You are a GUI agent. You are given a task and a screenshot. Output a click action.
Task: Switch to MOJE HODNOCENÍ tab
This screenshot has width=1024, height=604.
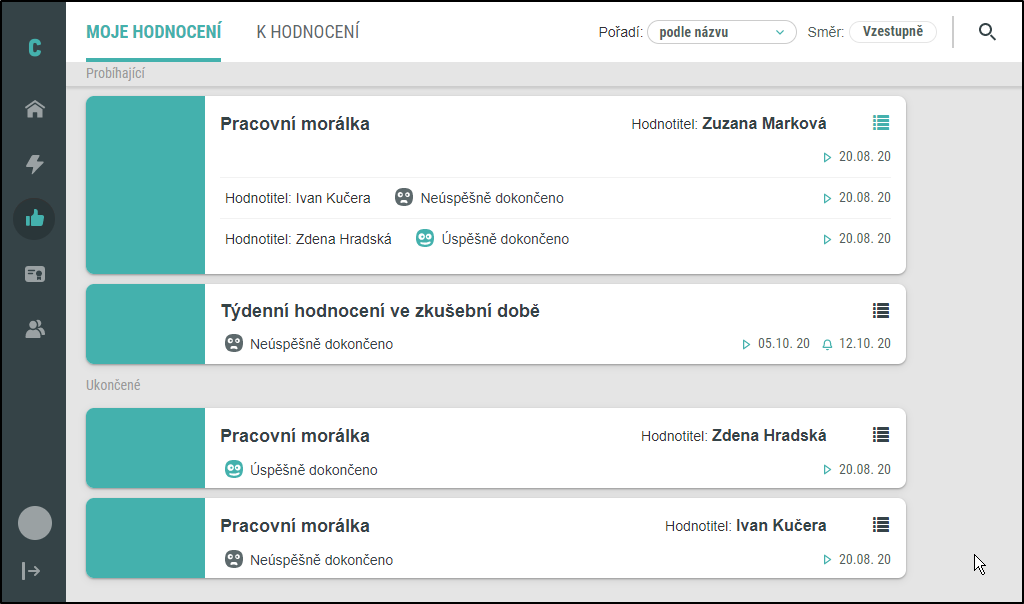153,32
